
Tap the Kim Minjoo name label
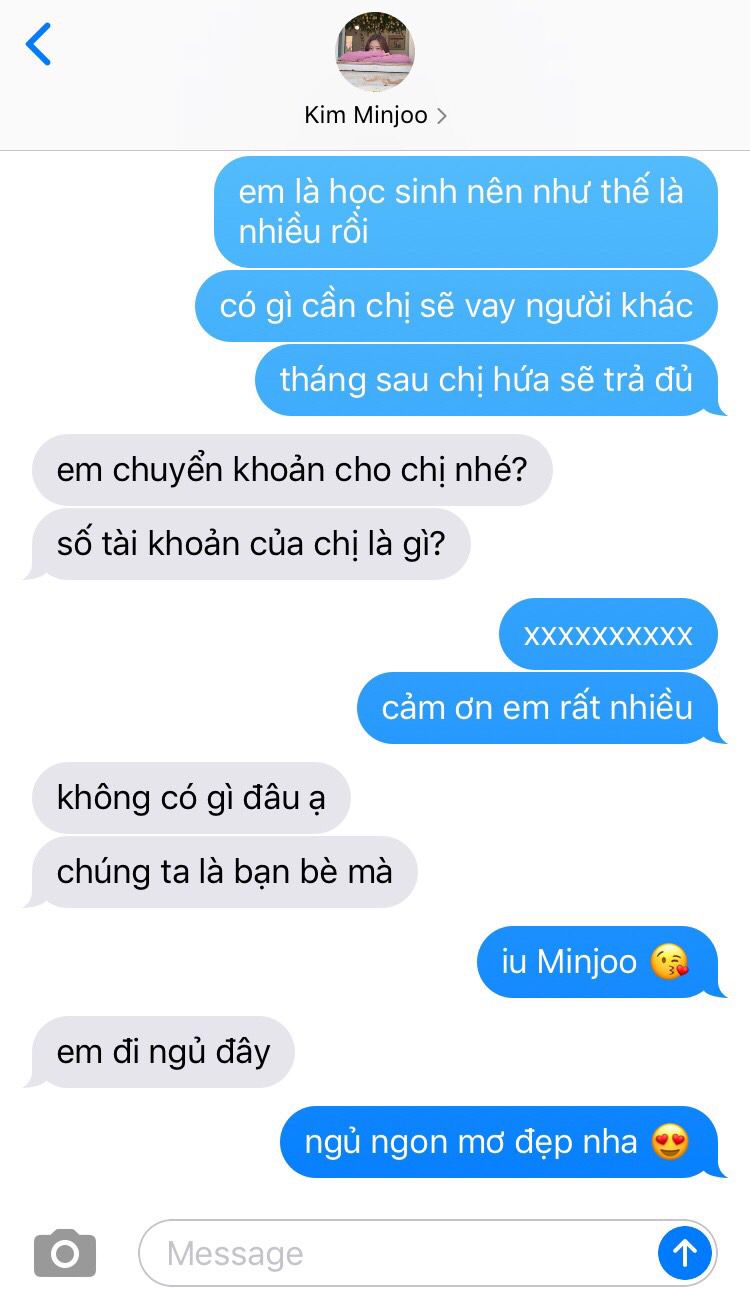point(366,115)
